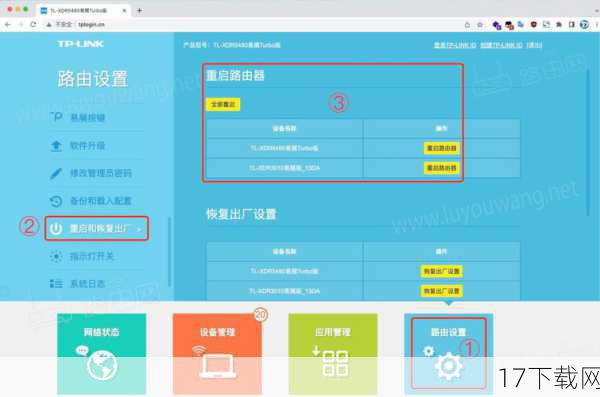Reload the page with the refresh icon

[33, 25]
